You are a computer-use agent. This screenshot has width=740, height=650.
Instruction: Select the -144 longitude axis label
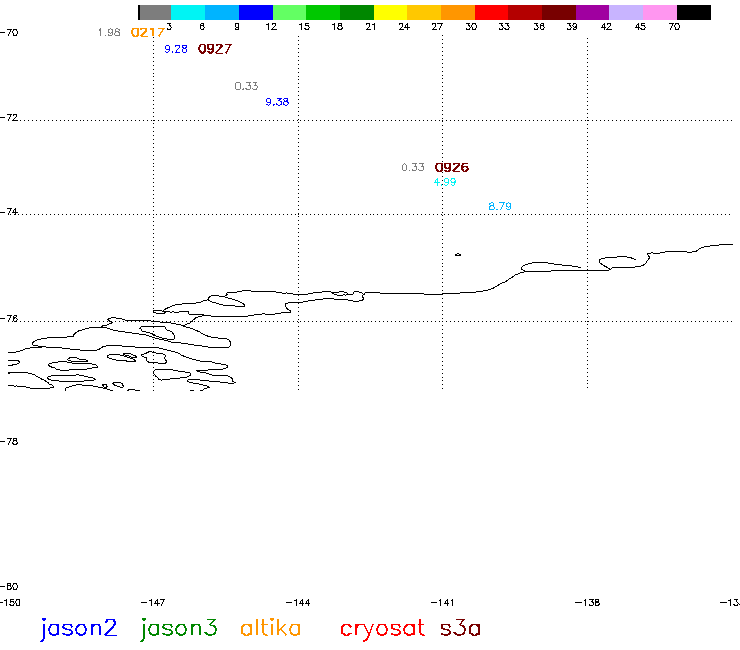pos(298,603)
